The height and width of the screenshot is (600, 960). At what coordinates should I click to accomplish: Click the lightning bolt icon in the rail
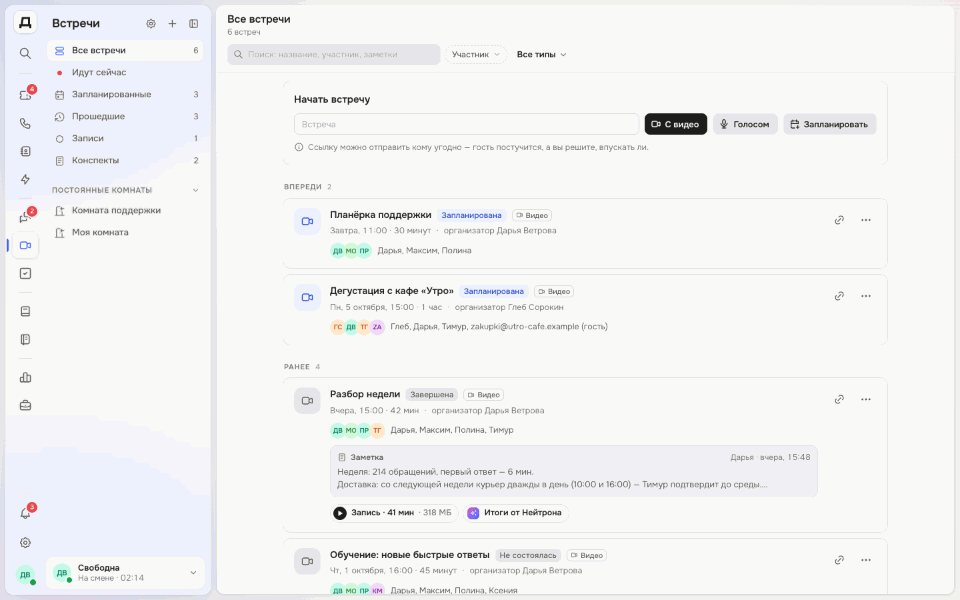tap(25, 179)
